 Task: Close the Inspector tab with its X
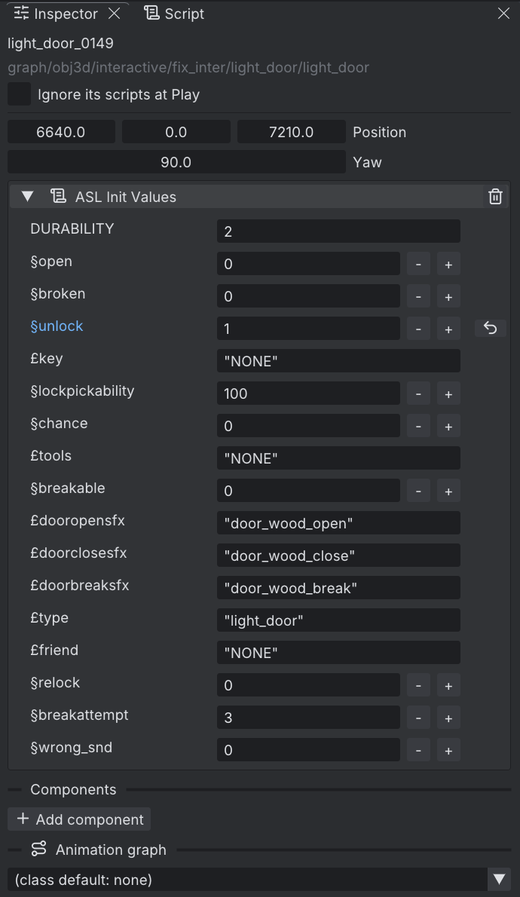click(x=114, y=13)
